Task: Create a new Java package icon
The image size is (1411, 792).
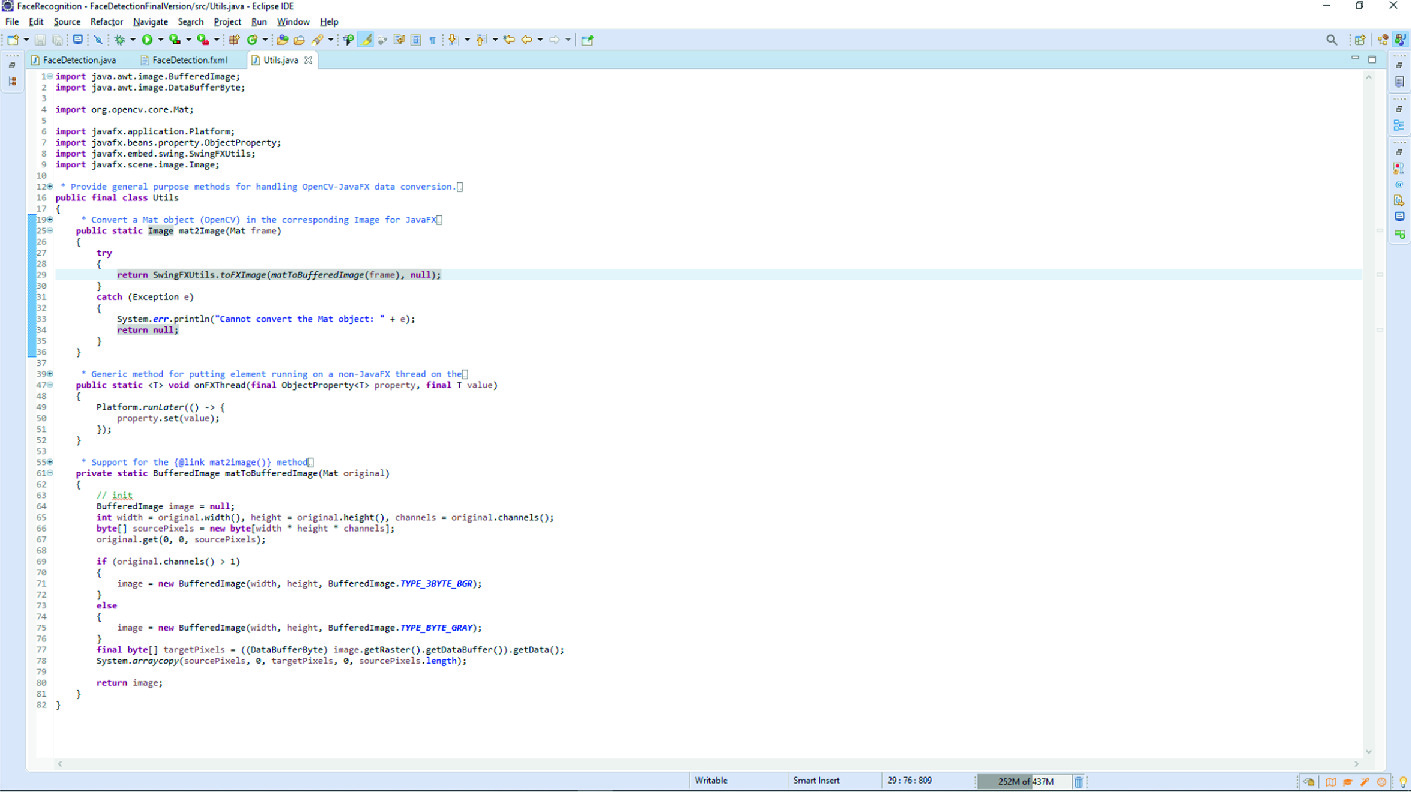Action: pyautogui.click(x=233, y=40)
